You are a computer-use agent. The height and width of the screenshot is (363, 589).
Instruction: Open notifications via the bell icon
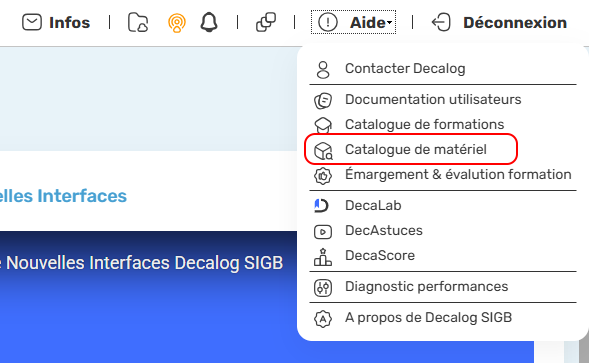(209, 22)
